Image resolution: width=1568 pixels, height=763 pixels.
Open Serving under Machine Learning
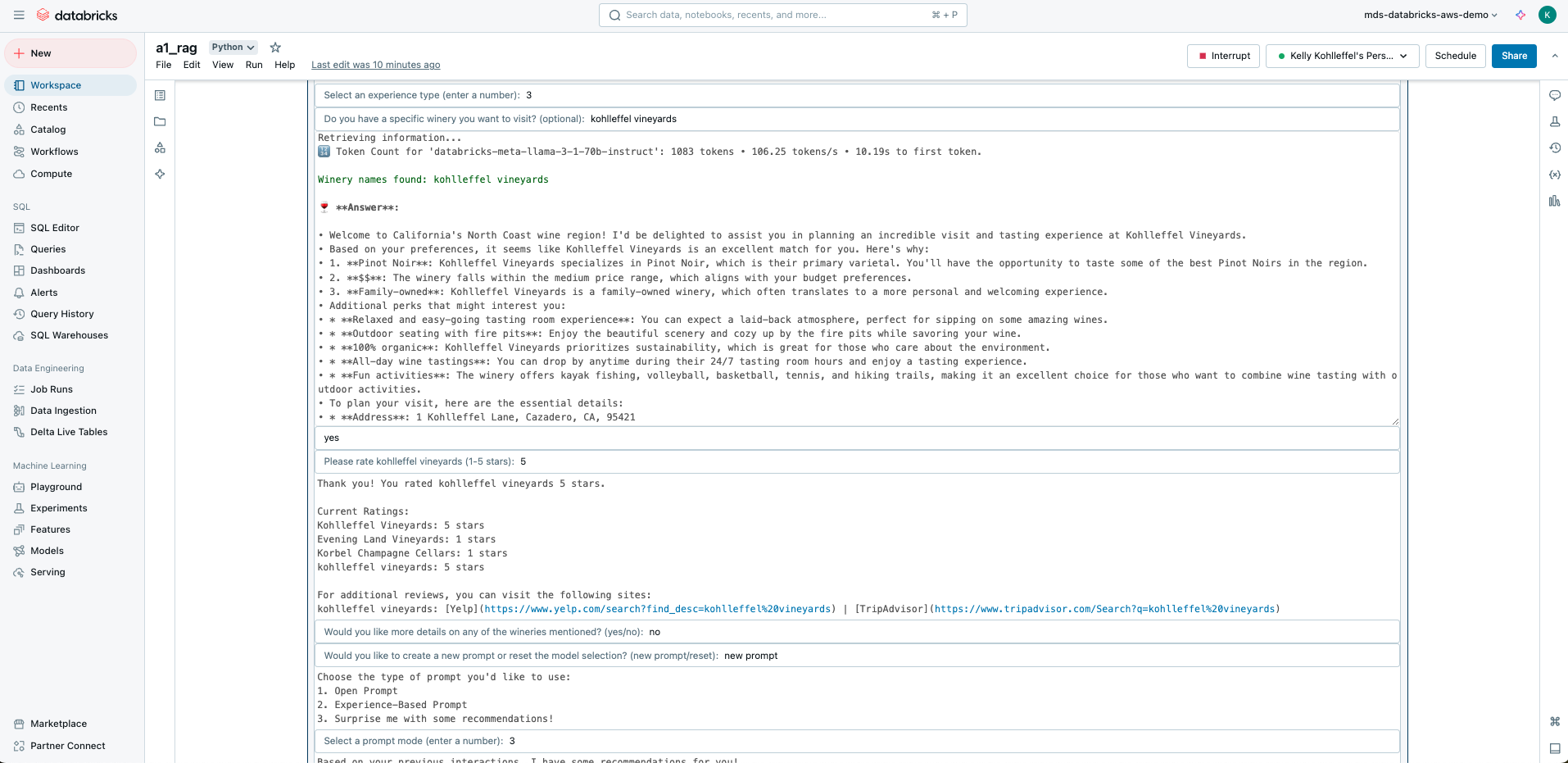pos(70,572)
